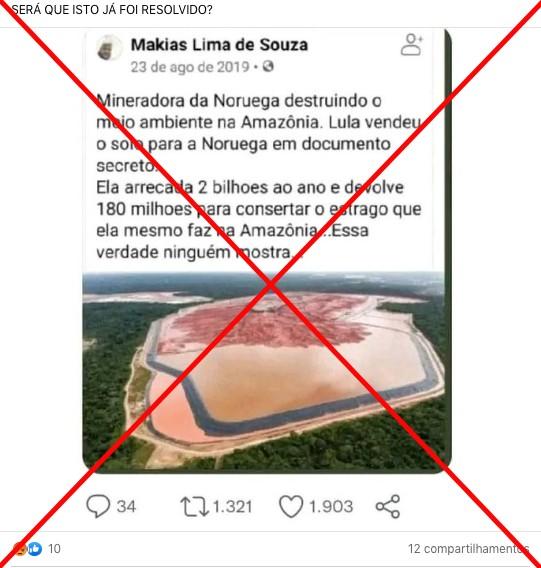Screen dimensions: 541x568
Task: Click the 1.321 reposts count
Action: coord(232,506)
